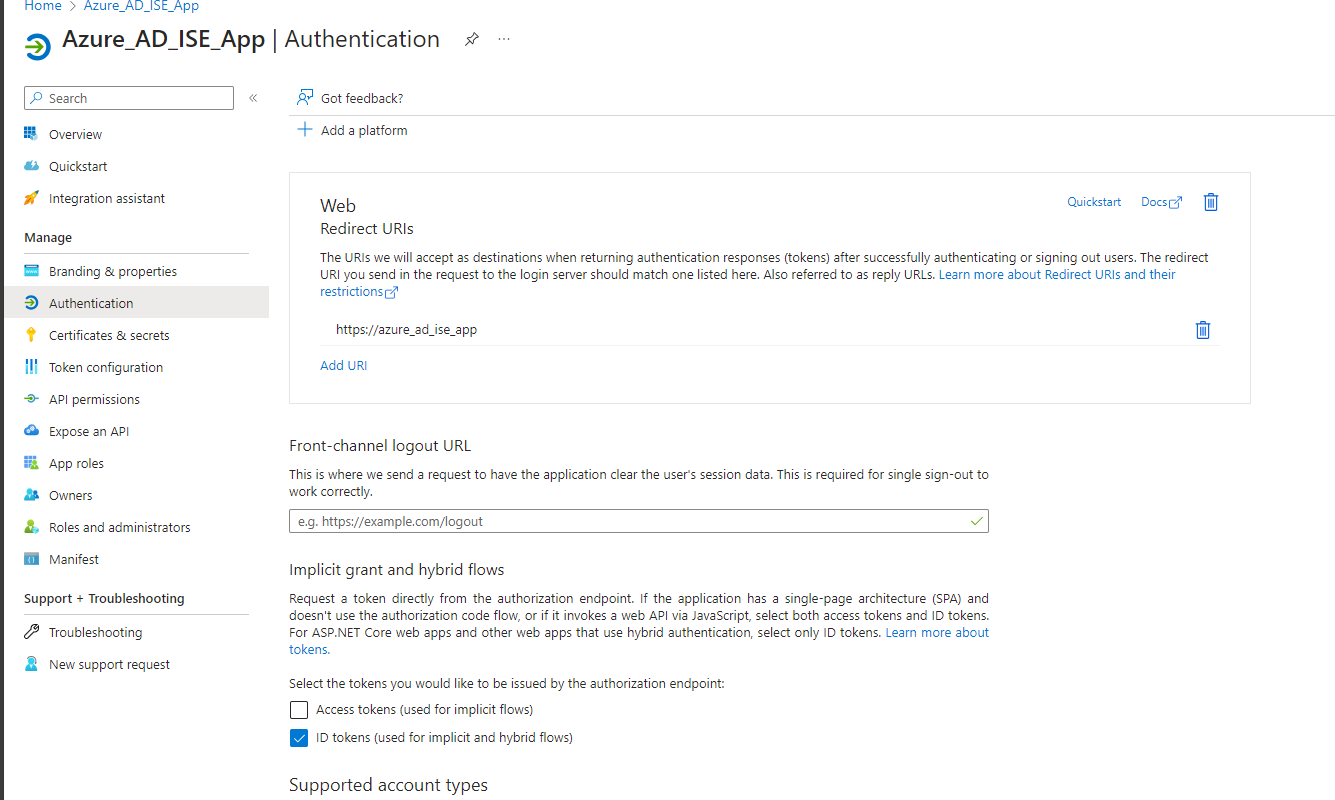Click the Certificates & secrets key icon
This screenshot has width=1335, height=800.
point(31,335)
